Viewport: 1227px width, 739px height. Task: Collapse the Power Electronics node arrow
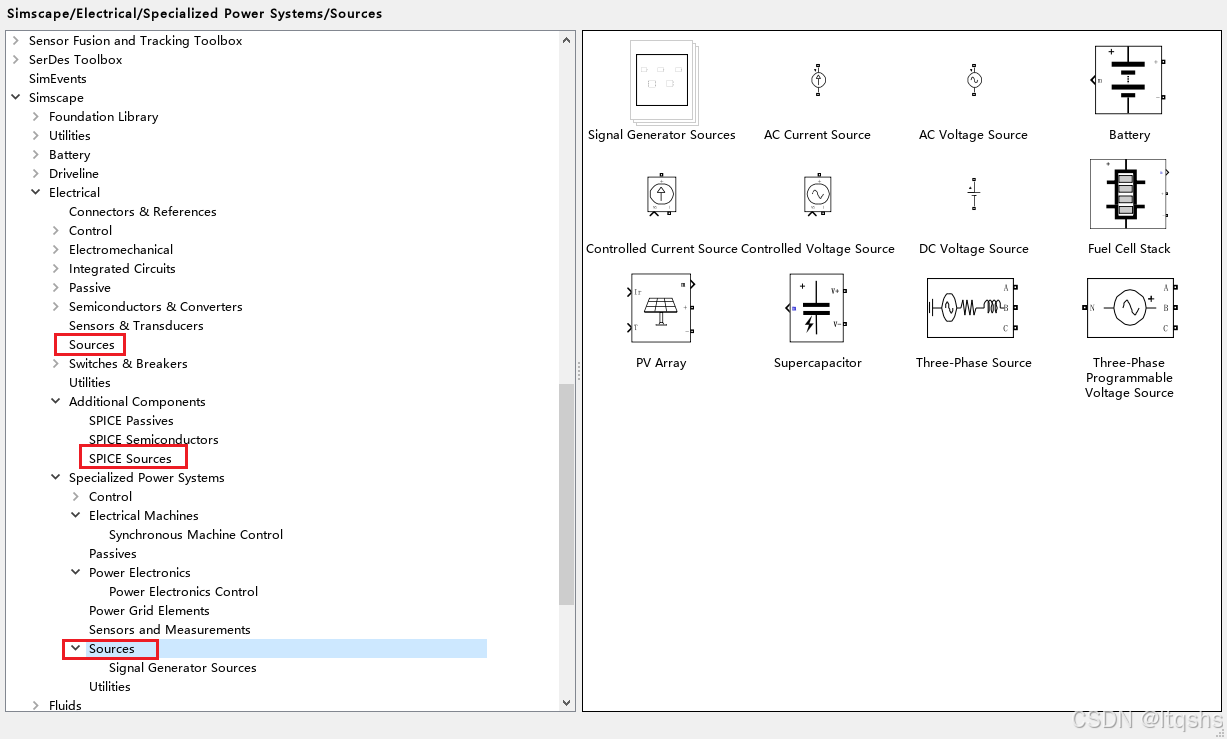[x=75, y=573]
